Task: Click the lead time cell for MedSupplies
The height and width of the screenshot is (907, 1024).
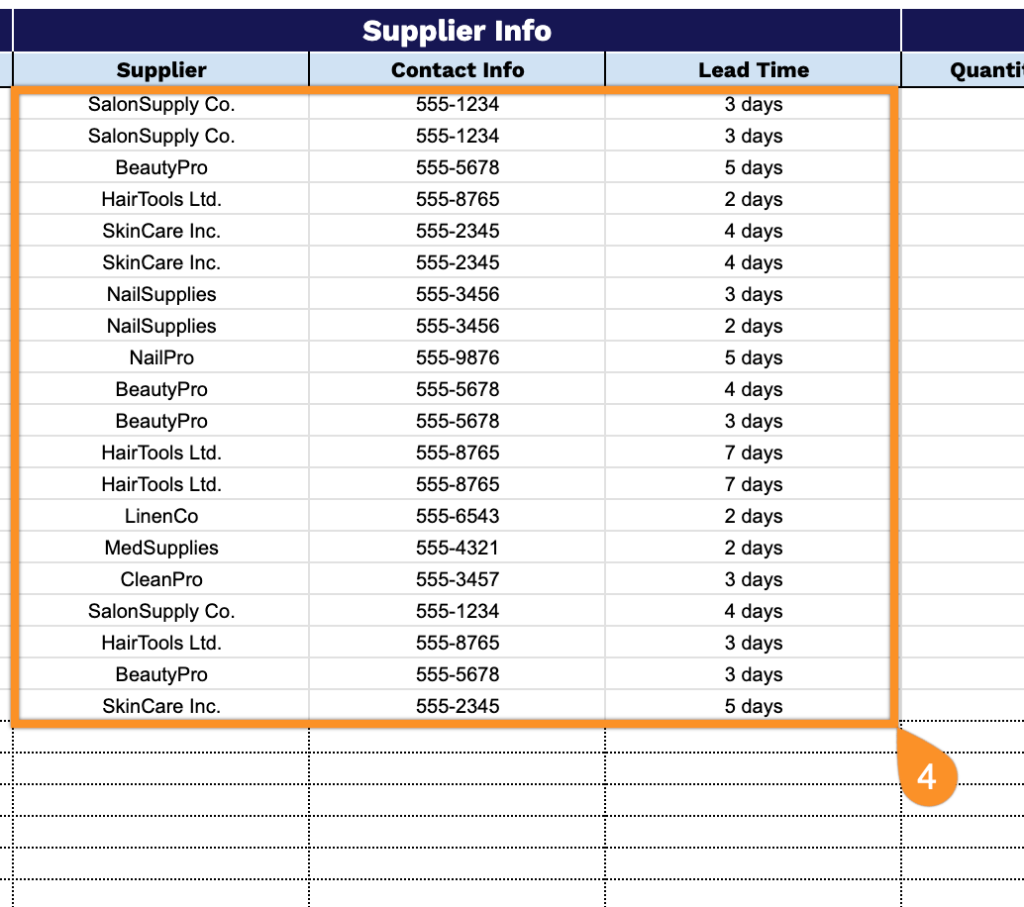Action: coord(753,548)
